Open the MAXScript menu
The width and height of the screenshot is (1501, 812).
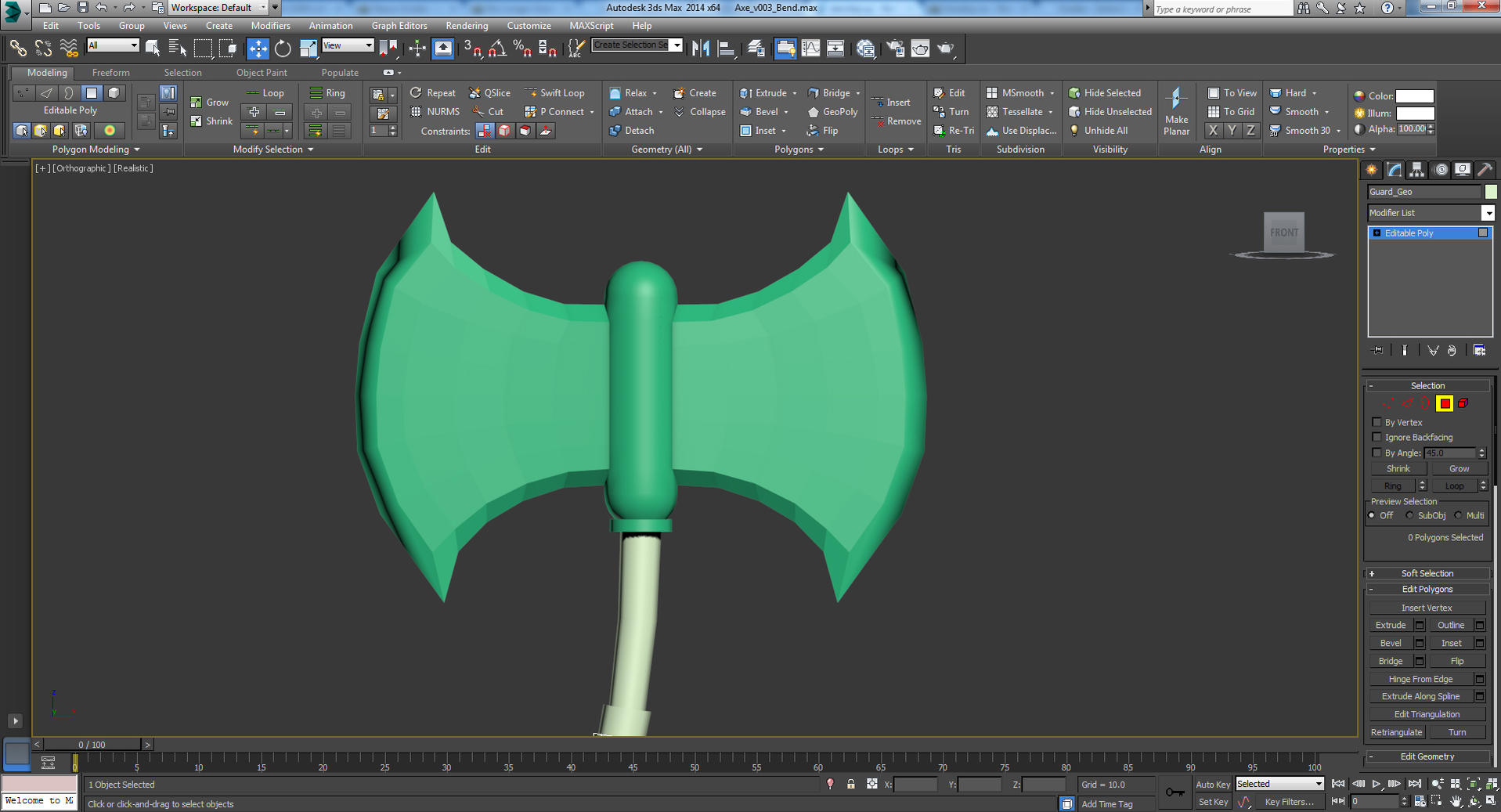tap(591, 25)
